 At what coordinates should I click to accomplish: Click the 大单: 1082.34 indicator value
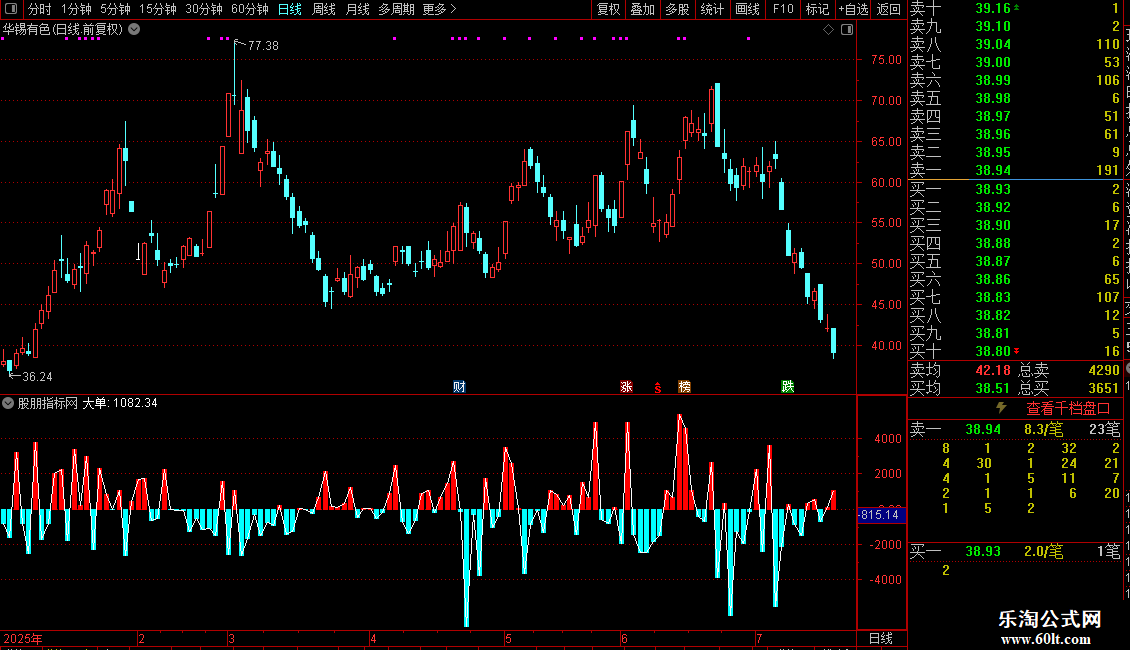(120, 403)
